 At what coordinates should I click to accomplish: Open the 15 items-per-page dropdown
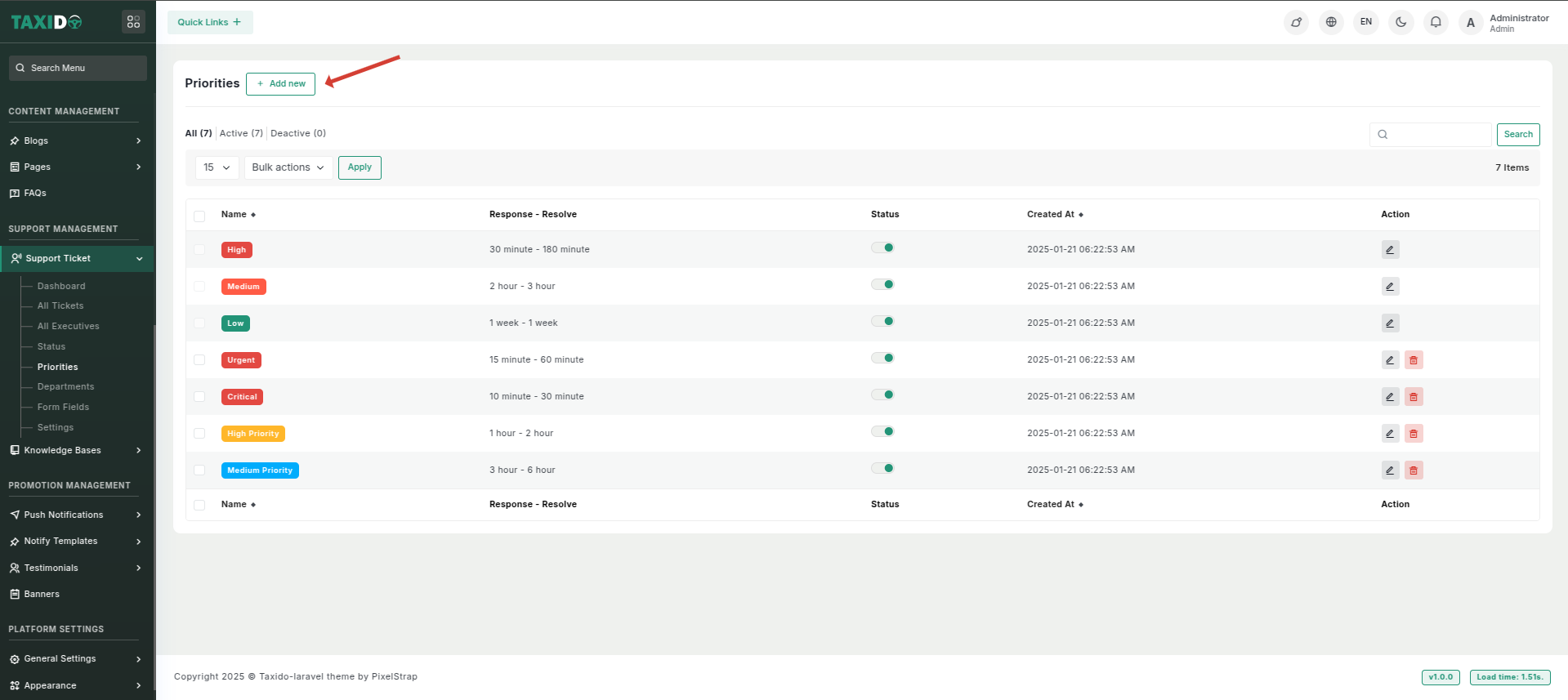point(217,167)
